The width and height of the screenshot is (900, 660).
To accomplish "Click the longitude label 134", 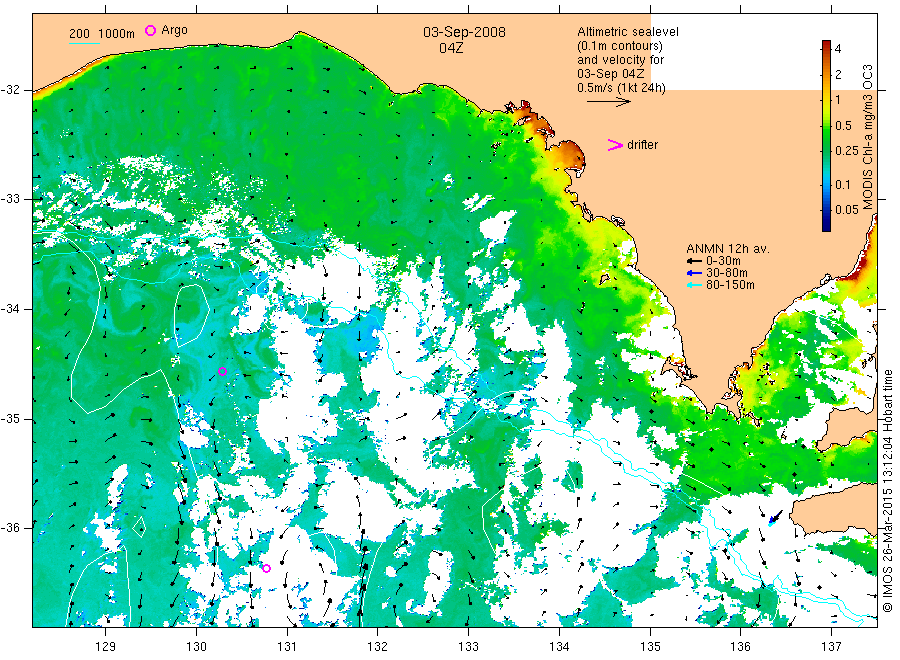I will point(559,647).
